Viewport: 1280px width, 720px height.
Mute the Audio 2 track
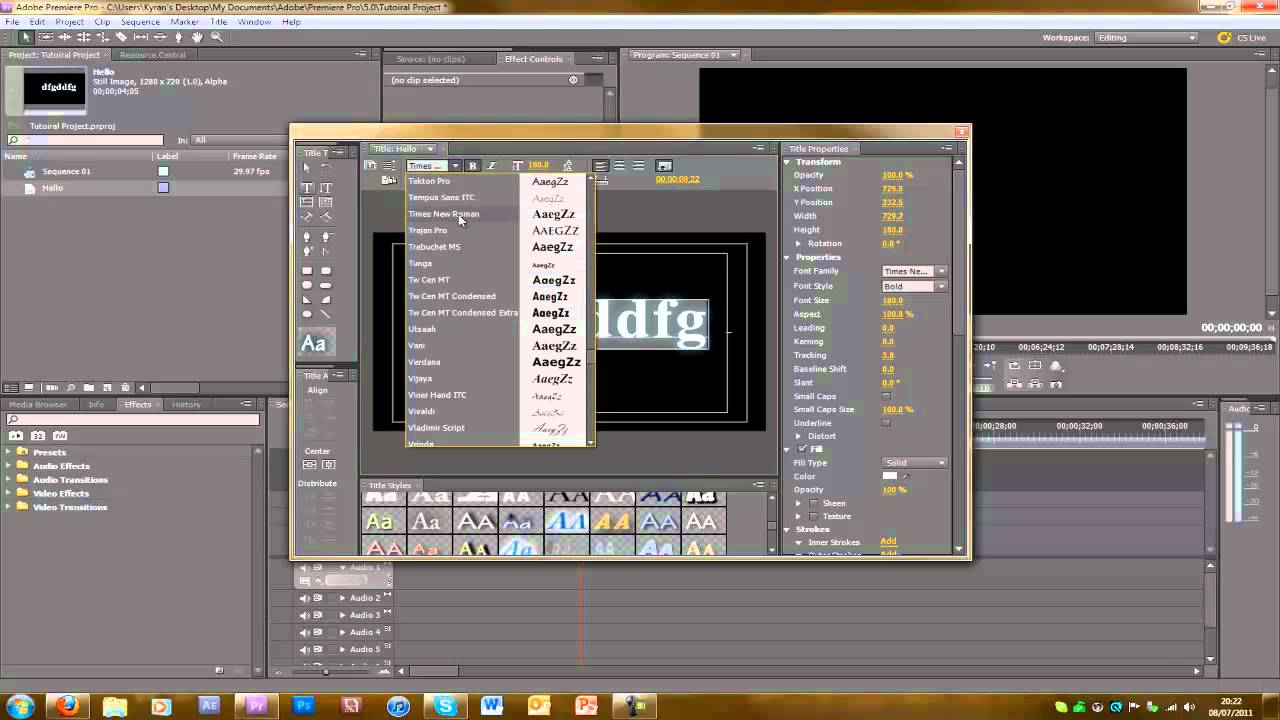(x=305, y=598)
